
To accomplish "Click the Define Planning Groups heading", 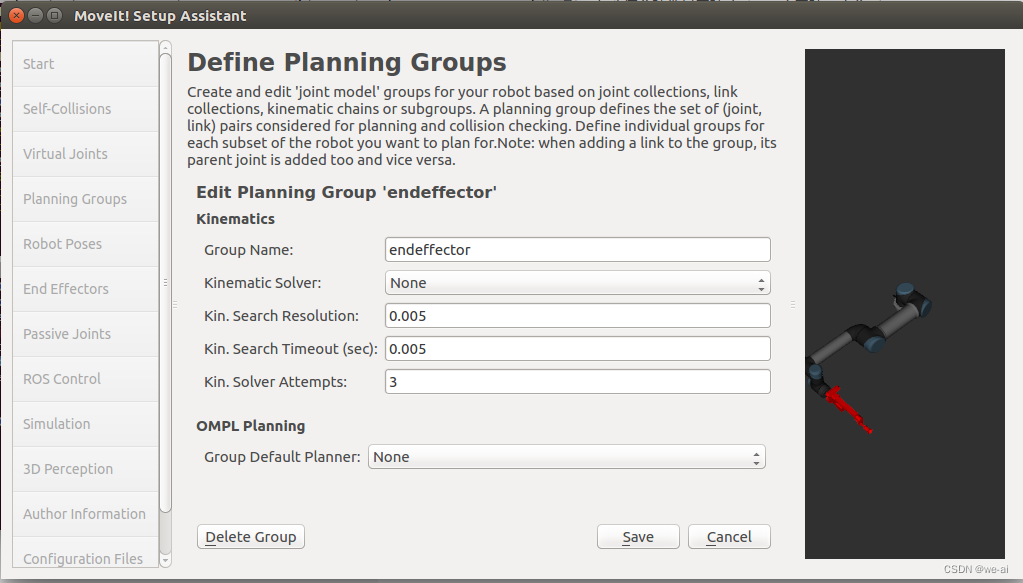I will (x=346, y=63).
